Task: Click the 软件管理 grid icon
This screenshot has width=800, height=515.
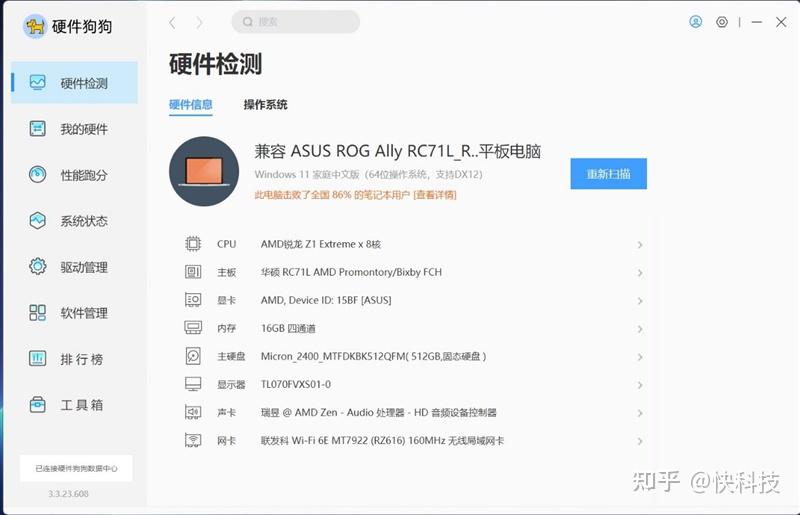Action: point(38,312)
